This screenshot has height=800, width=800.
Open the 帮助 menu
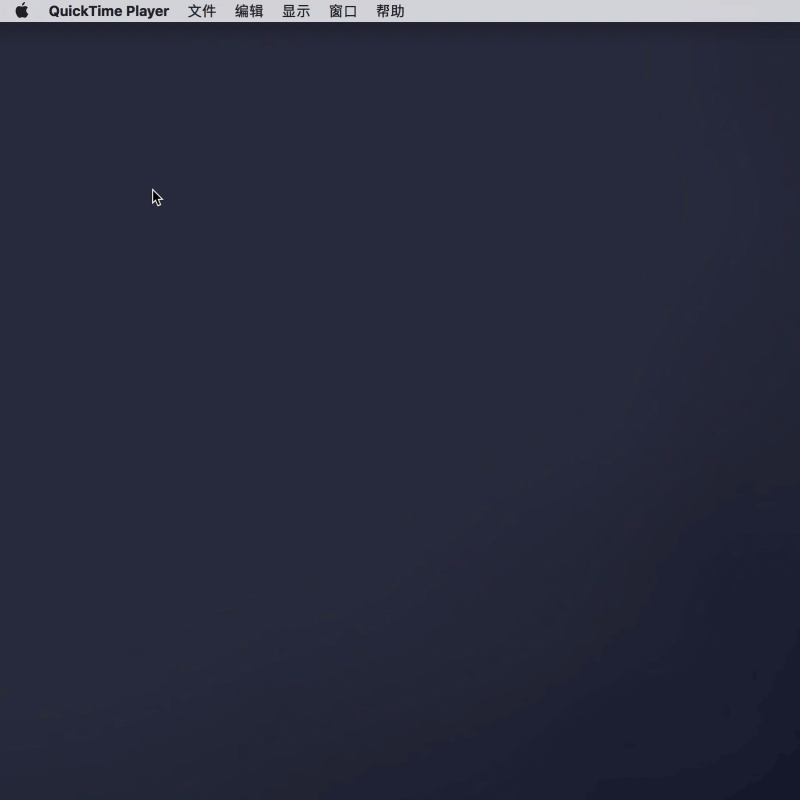pos(390,11)
